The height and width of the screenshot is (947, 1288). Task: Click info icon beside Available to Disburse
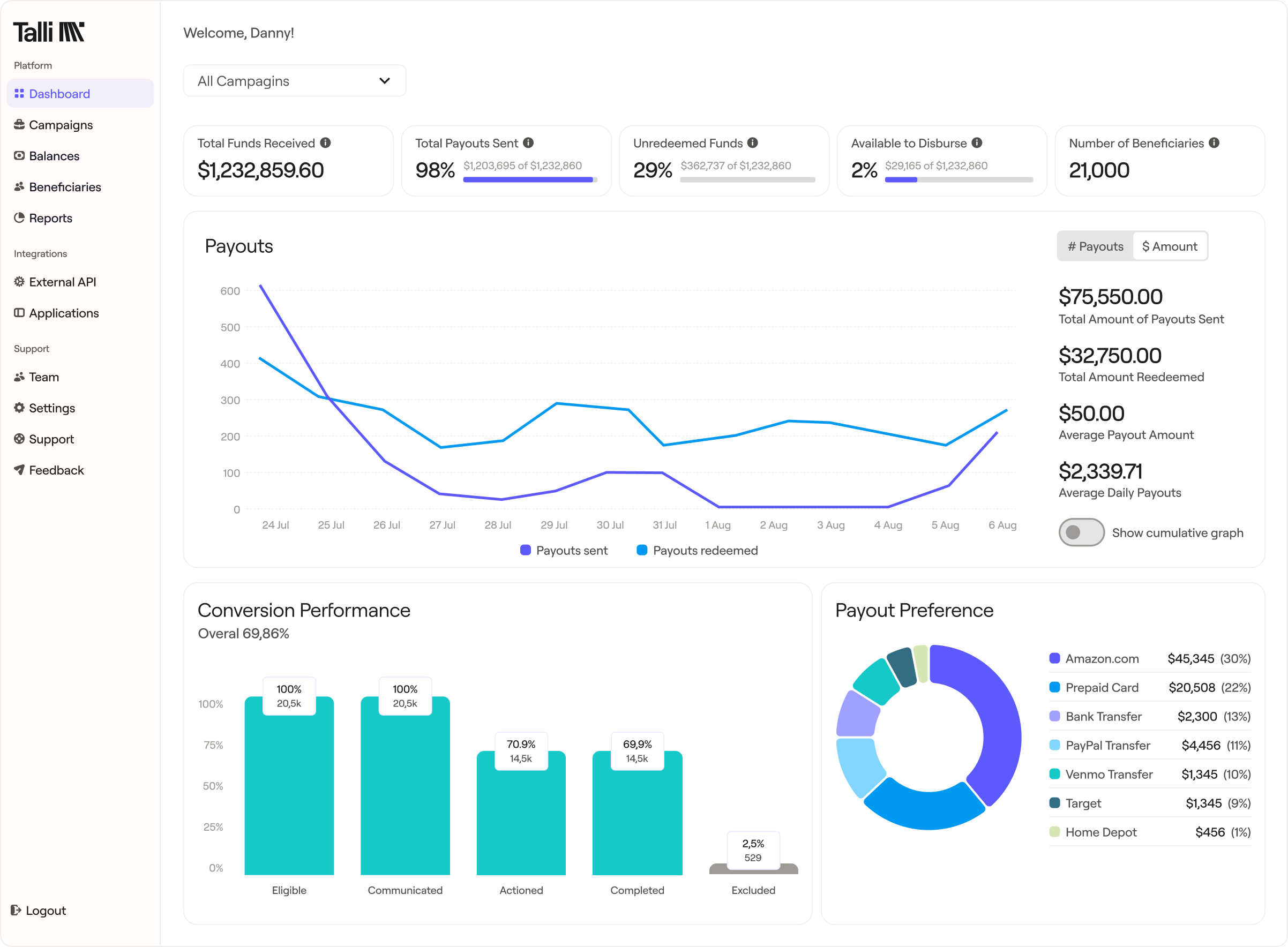[x=977, y=142]
